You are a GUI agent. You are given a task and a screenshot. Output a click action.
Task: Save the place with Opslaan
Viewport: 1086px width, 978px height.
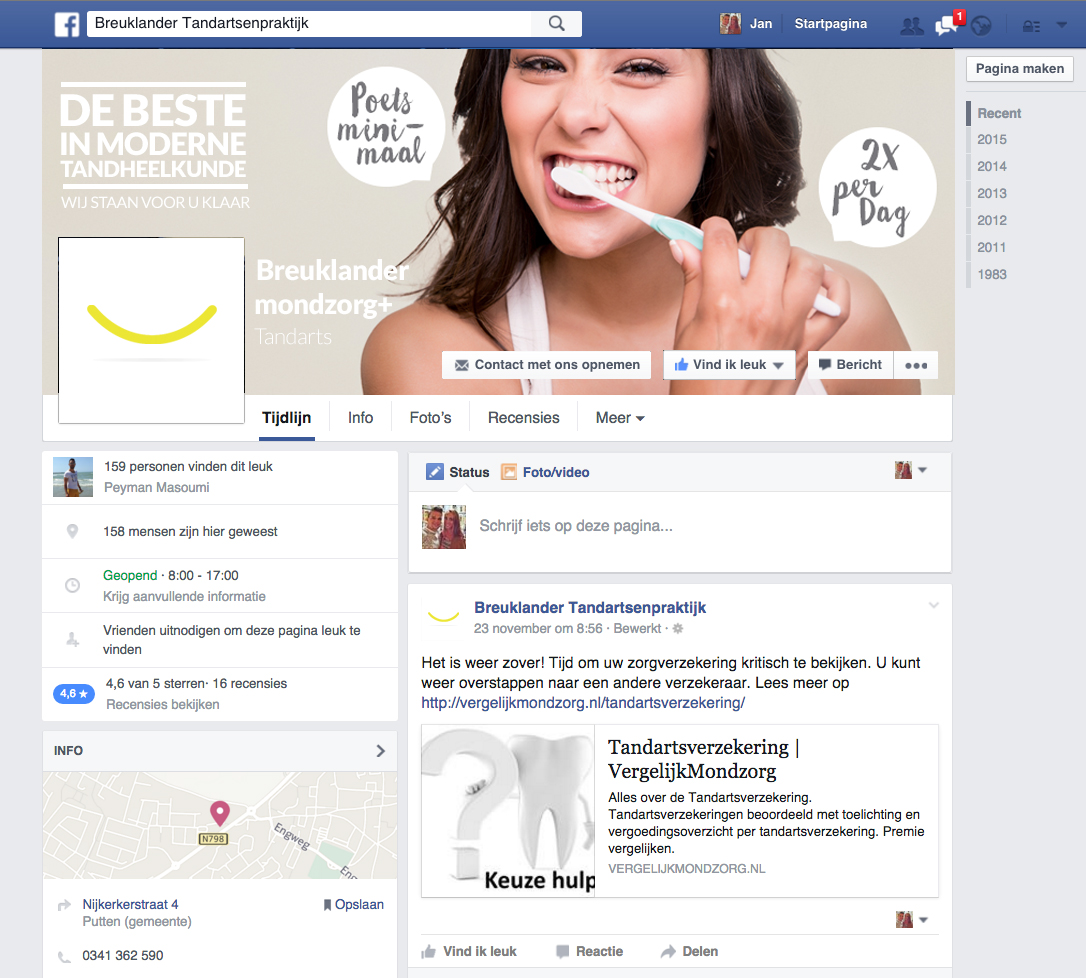(x=353, y=905)
